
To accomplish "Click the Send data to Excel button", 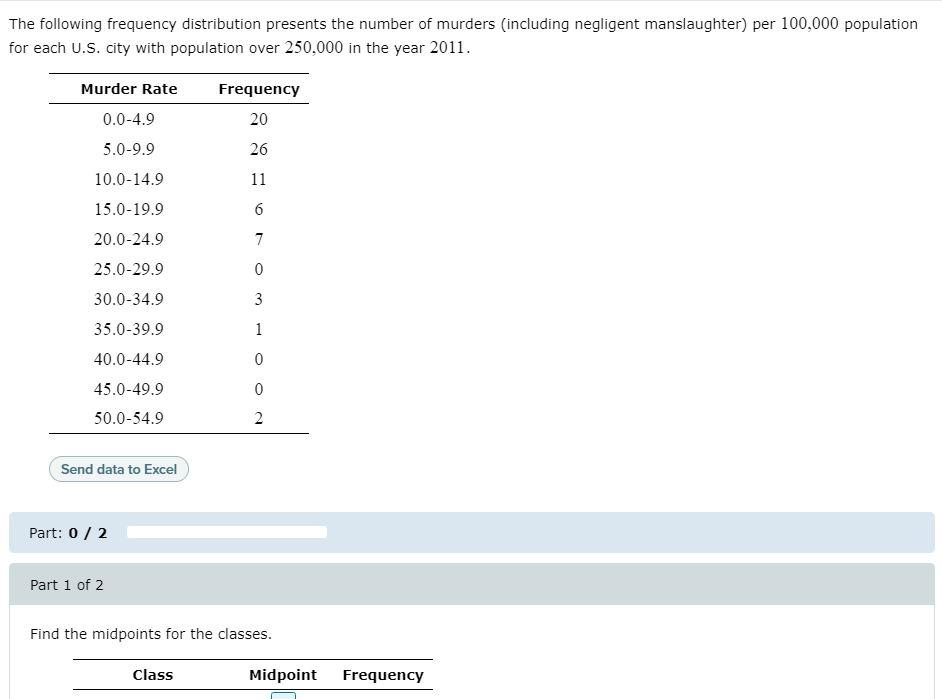I will point(118,469).
